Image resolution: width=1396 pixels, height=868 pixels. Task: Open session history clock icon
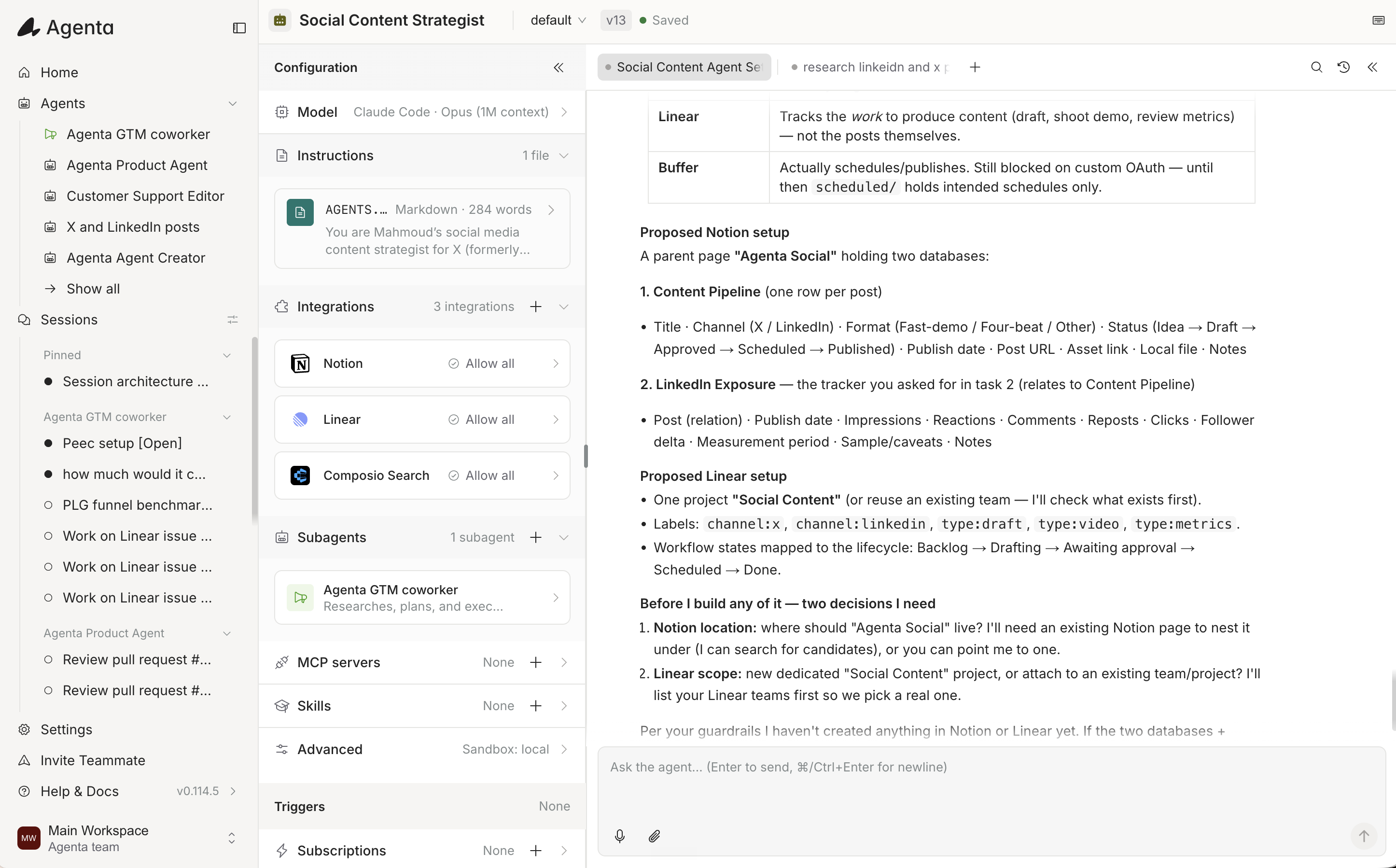tap(1344, 67)
